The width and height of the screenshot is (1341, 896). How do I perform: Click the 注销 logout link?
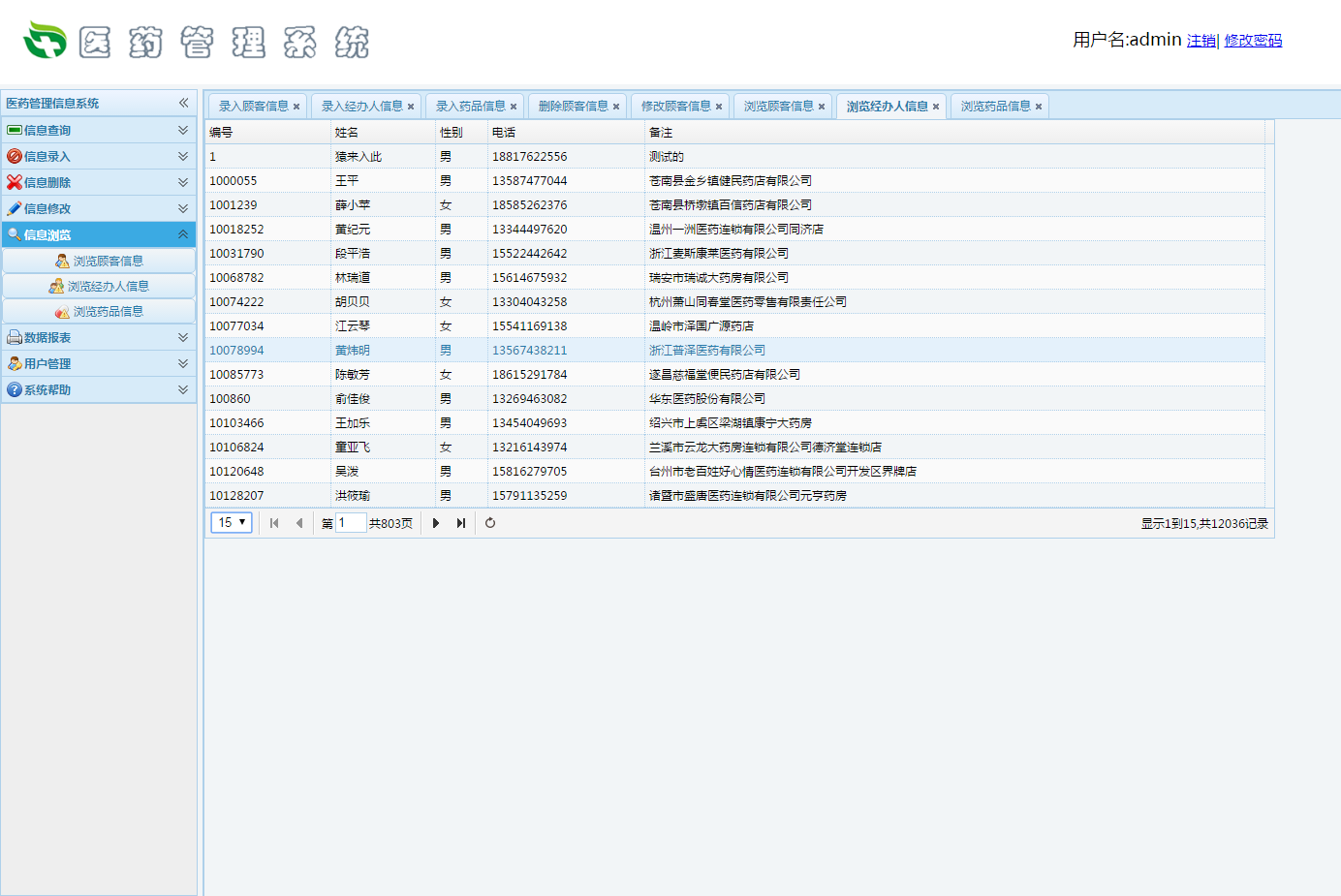point(1201,41)
